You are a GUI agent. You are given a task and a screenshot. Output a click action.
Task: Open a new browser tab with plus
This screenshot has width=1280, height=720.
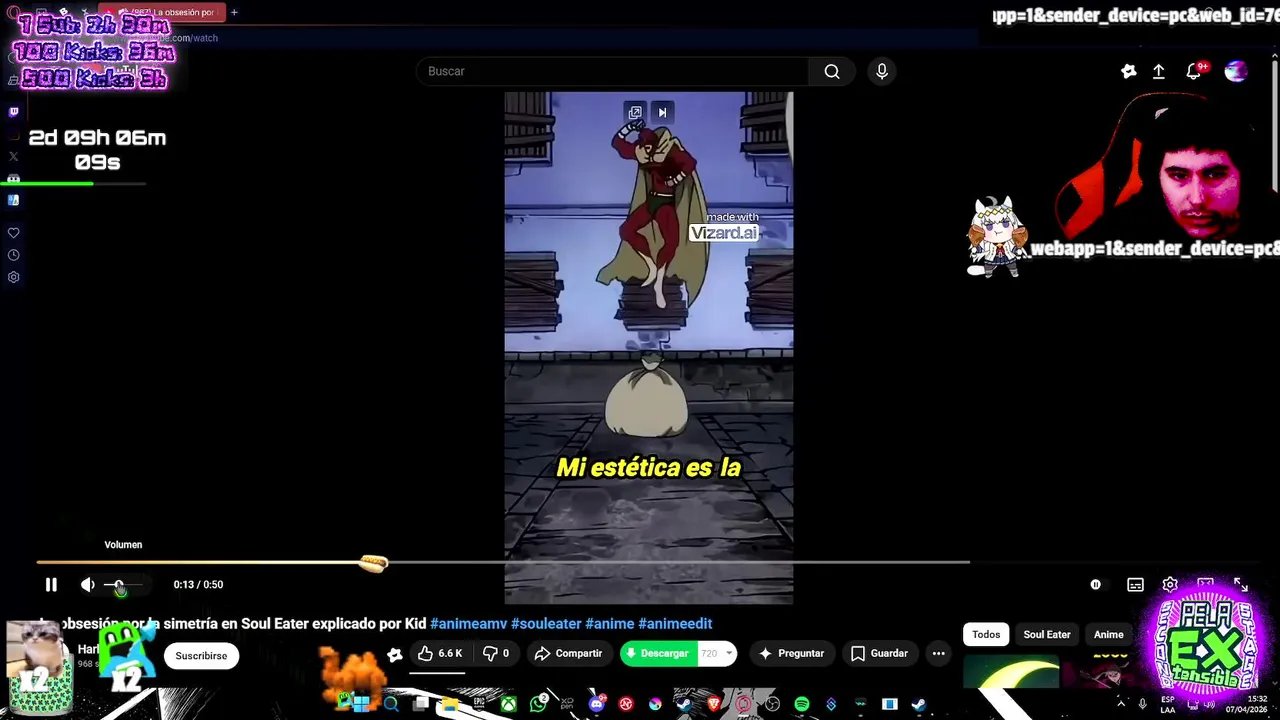click(234, 13)
